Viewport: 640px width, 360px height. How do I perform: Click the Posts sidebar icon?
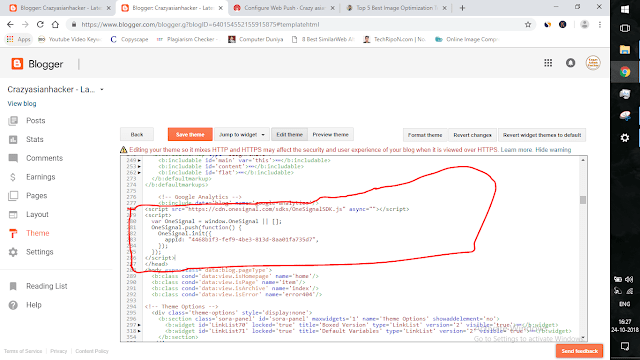(x=13, y=120)
